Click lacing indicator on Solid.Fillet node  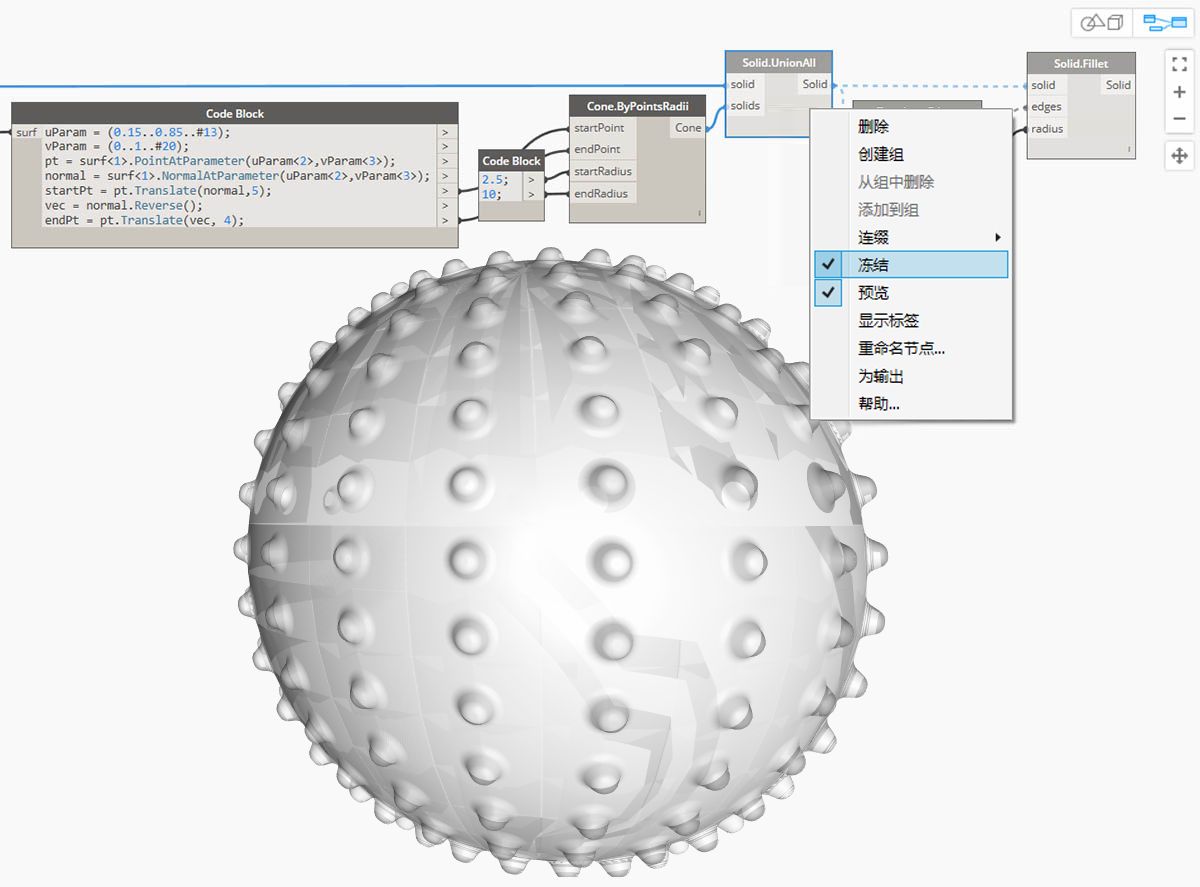(x=1129, y=149)
